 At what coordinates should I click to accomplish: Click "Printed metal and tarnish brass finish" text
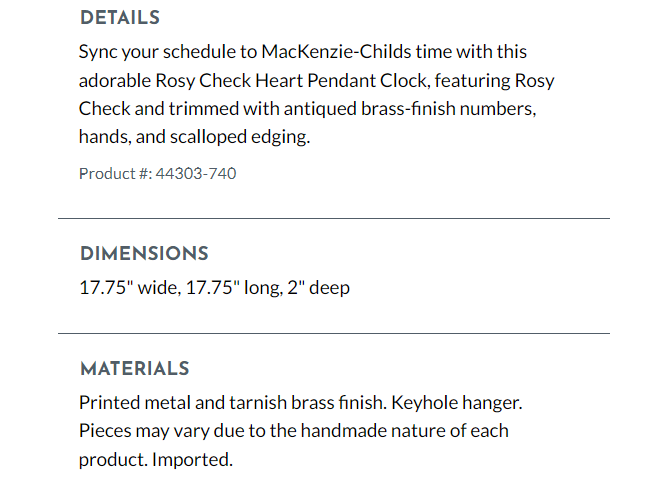pyautogui.click(x=232, y=403)
